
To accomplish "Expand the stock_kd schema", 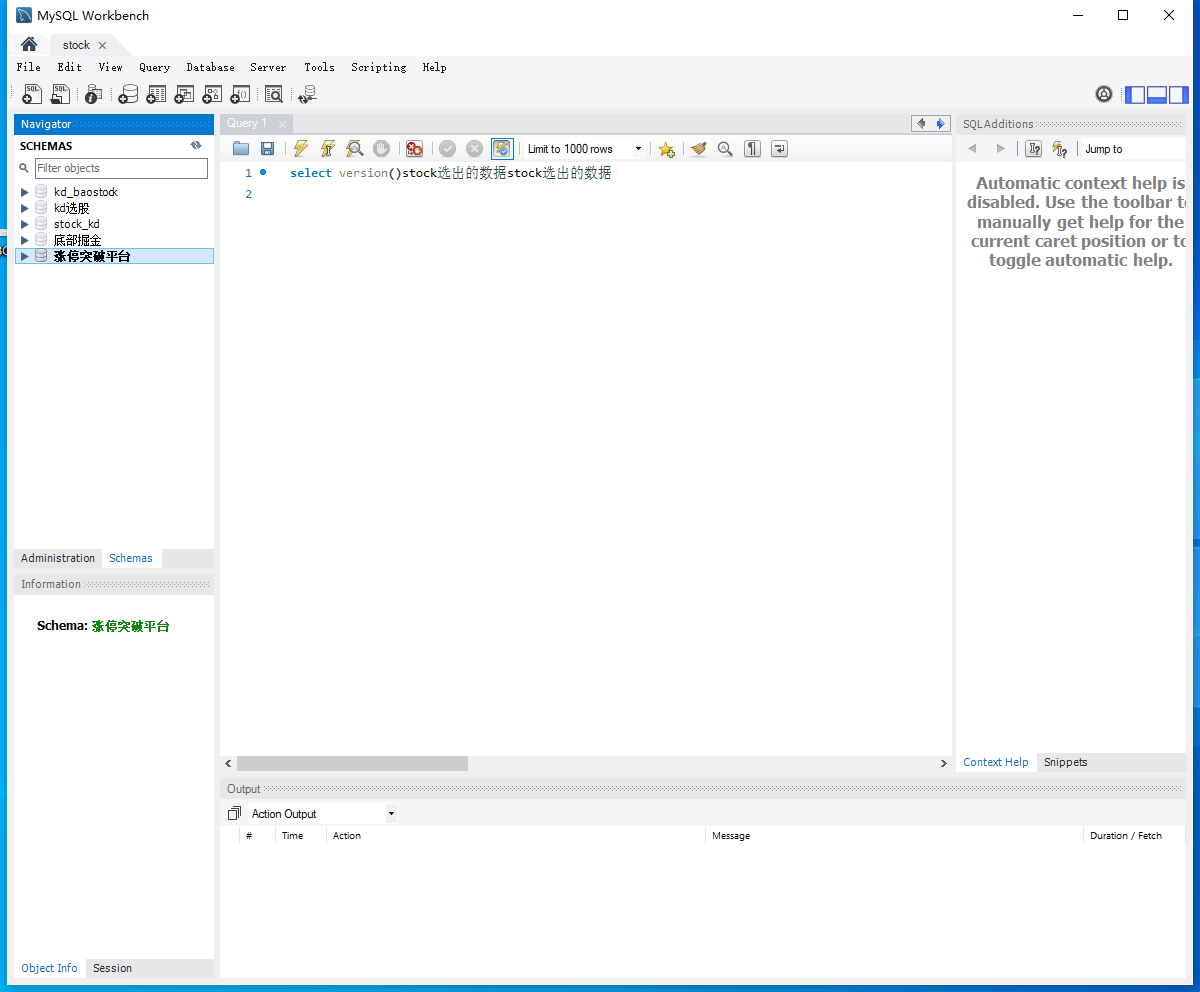I will [x=25, y=224].
